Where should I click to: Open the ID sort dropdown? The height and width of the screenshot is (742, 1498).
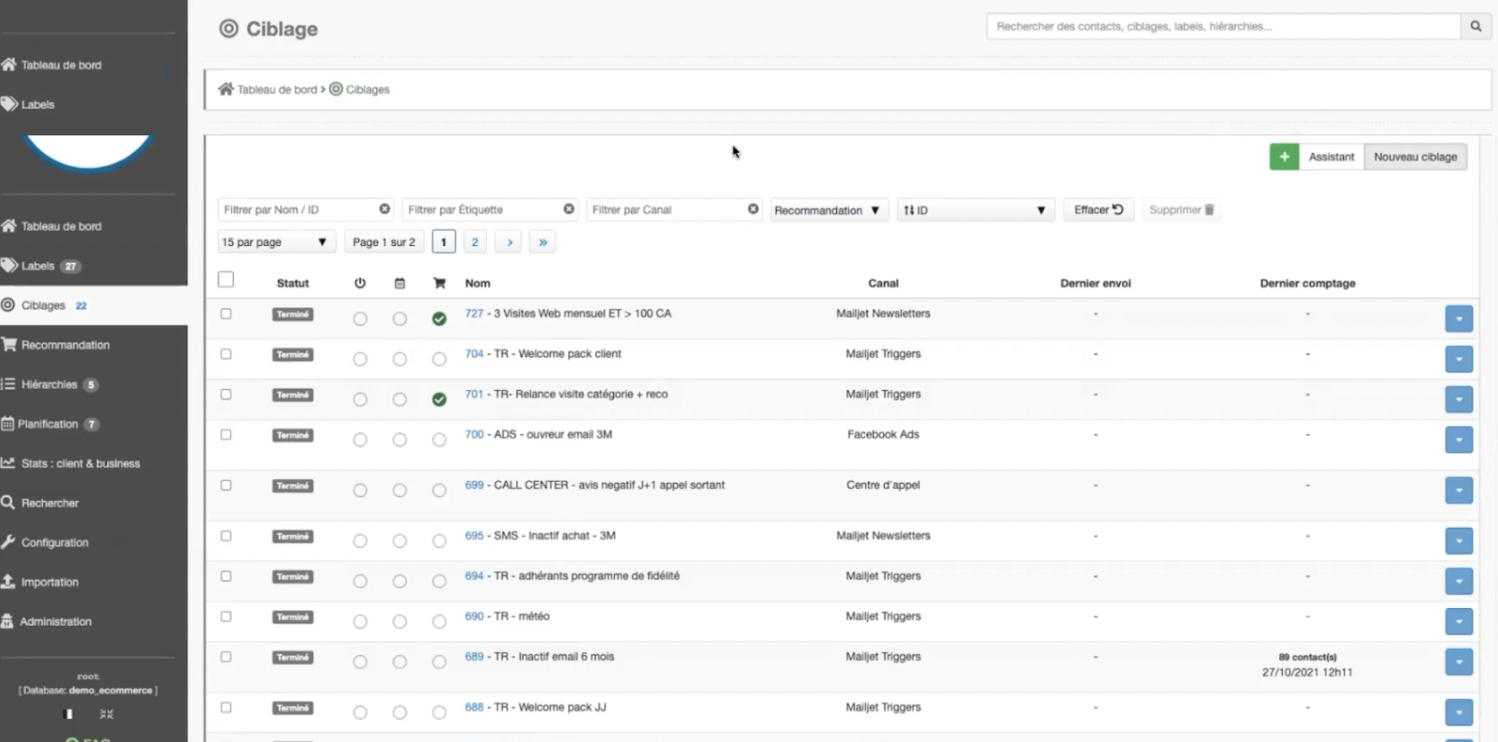point(976,210)
